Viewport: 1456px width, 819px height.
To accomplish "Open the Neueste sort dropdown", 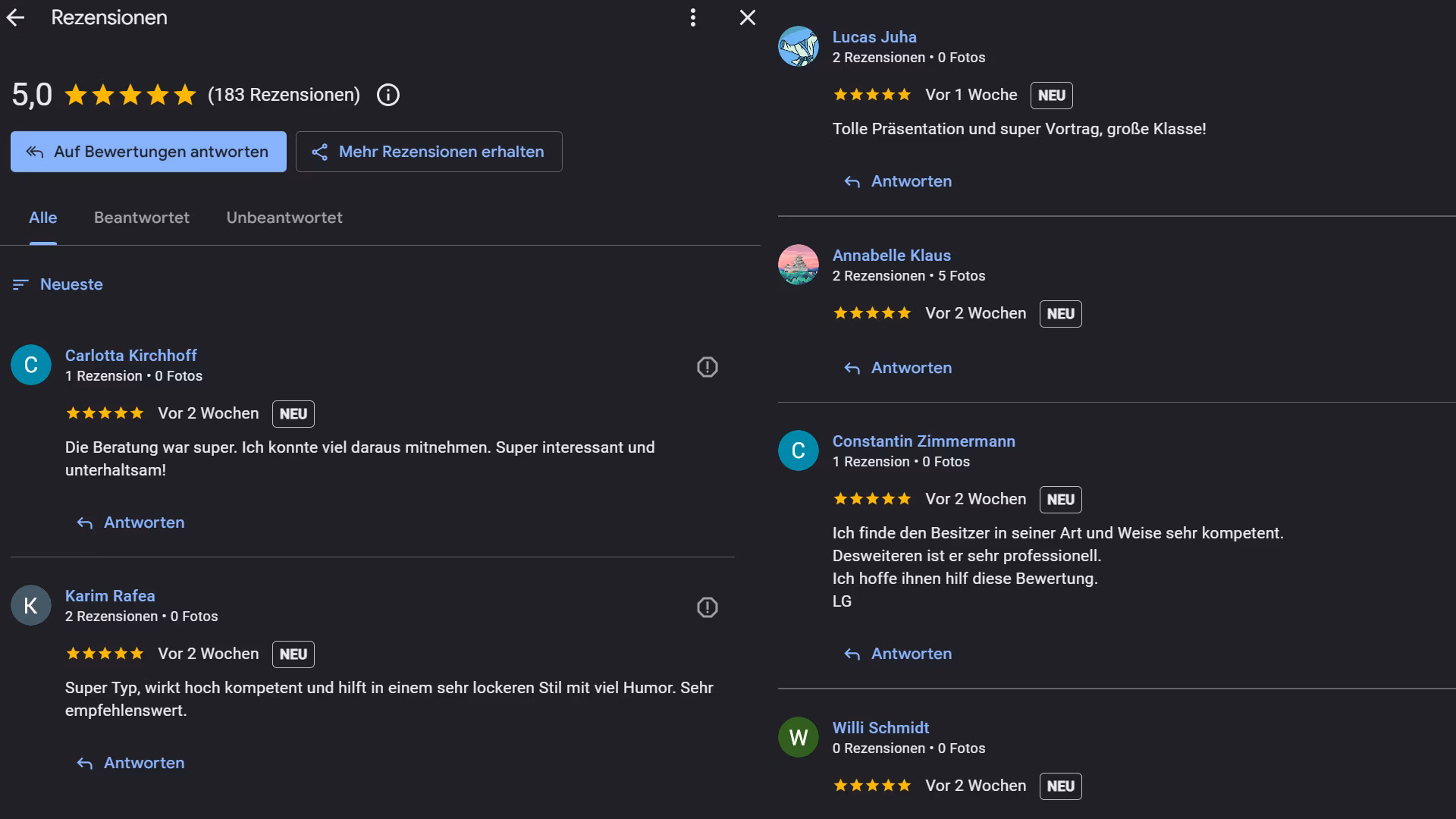I will click(x=58, y=284).
